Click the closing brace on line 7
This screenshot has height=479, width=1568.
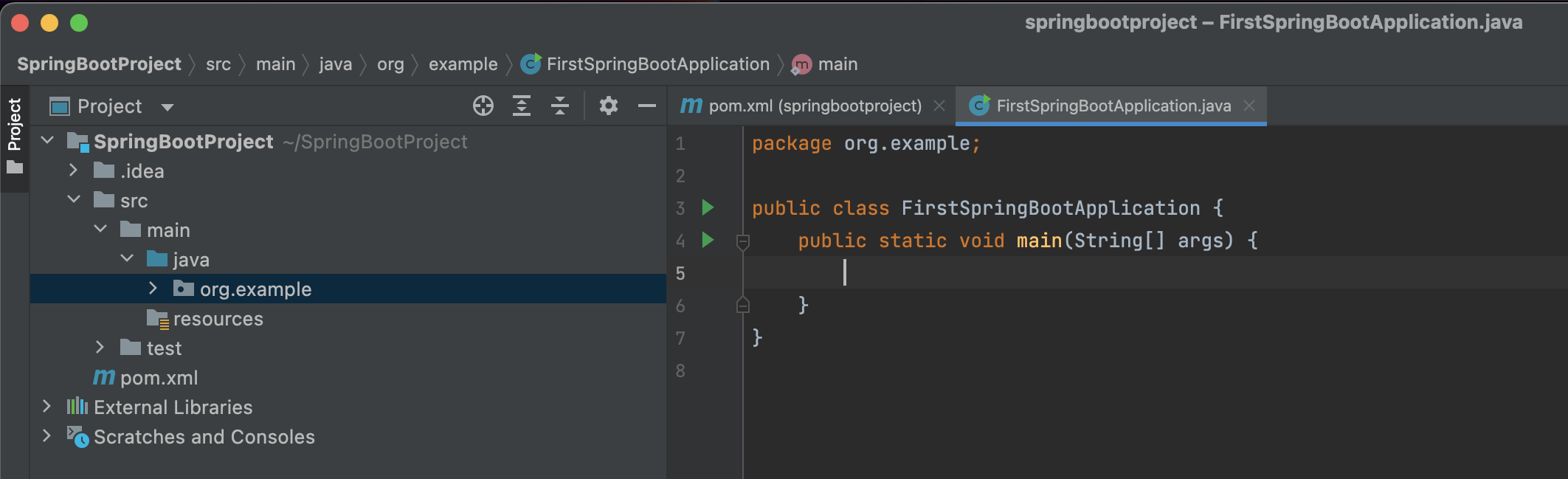pyautogui.click(x=757, y=337)
